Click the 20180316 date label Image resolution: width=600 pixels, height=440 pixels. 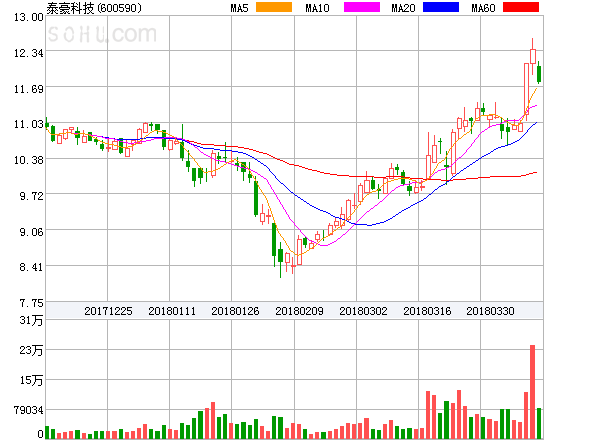(x=427, y=311)
